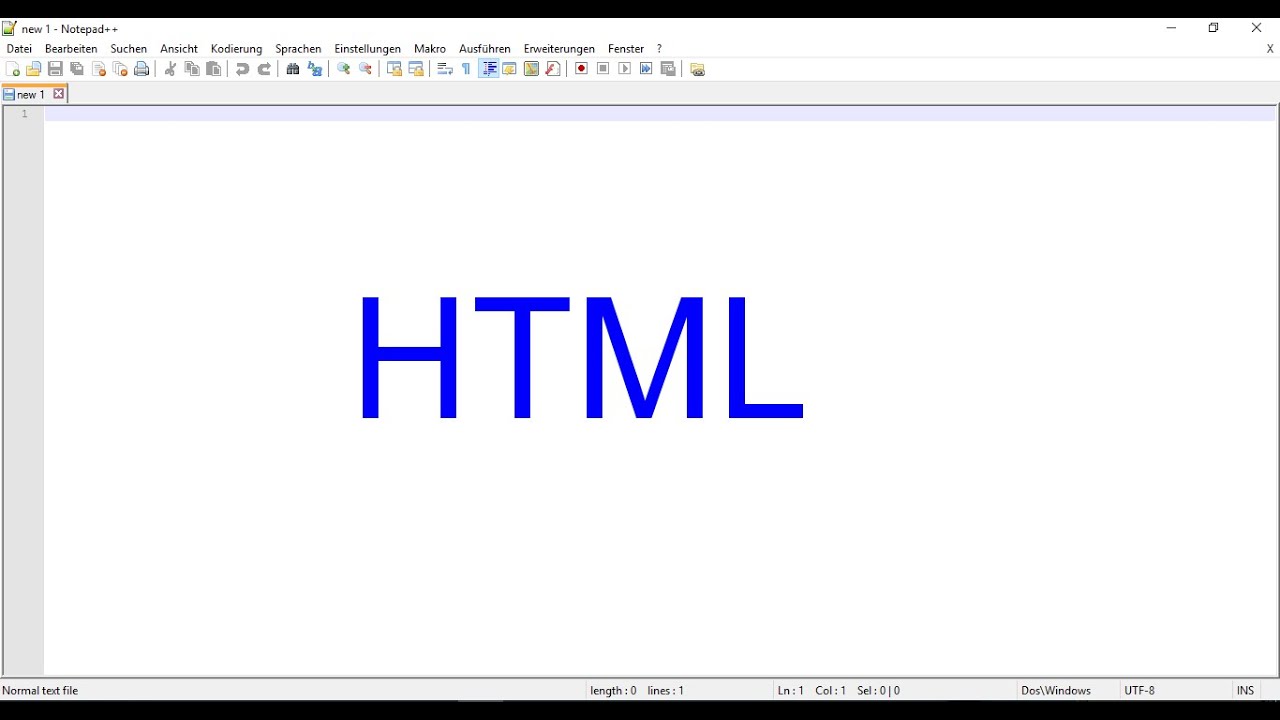This screenshot has width=1280, height=720.
Task: Click line number 1 in margin
Action: point(25,114)
